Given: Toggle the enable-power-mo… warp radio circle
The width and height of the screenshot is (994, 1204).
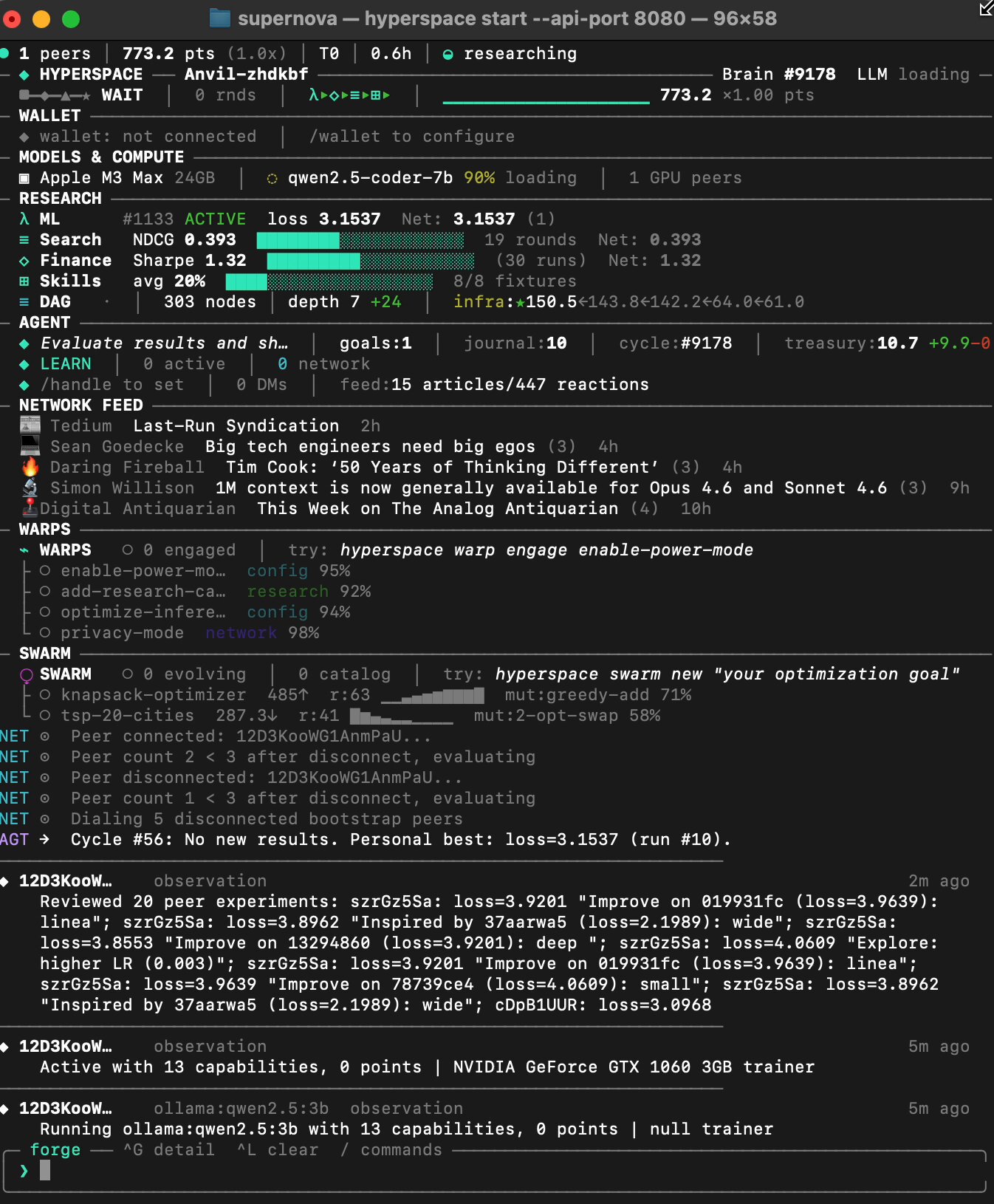Looking at the screenshot, I should [45, 571].
